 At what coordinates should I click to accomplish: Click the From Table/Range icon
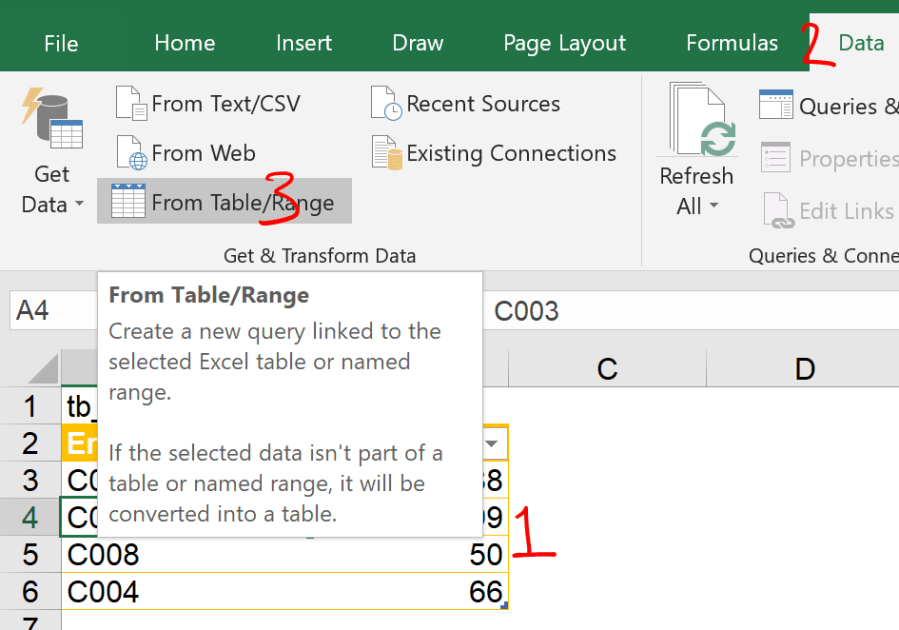point(128,202)
